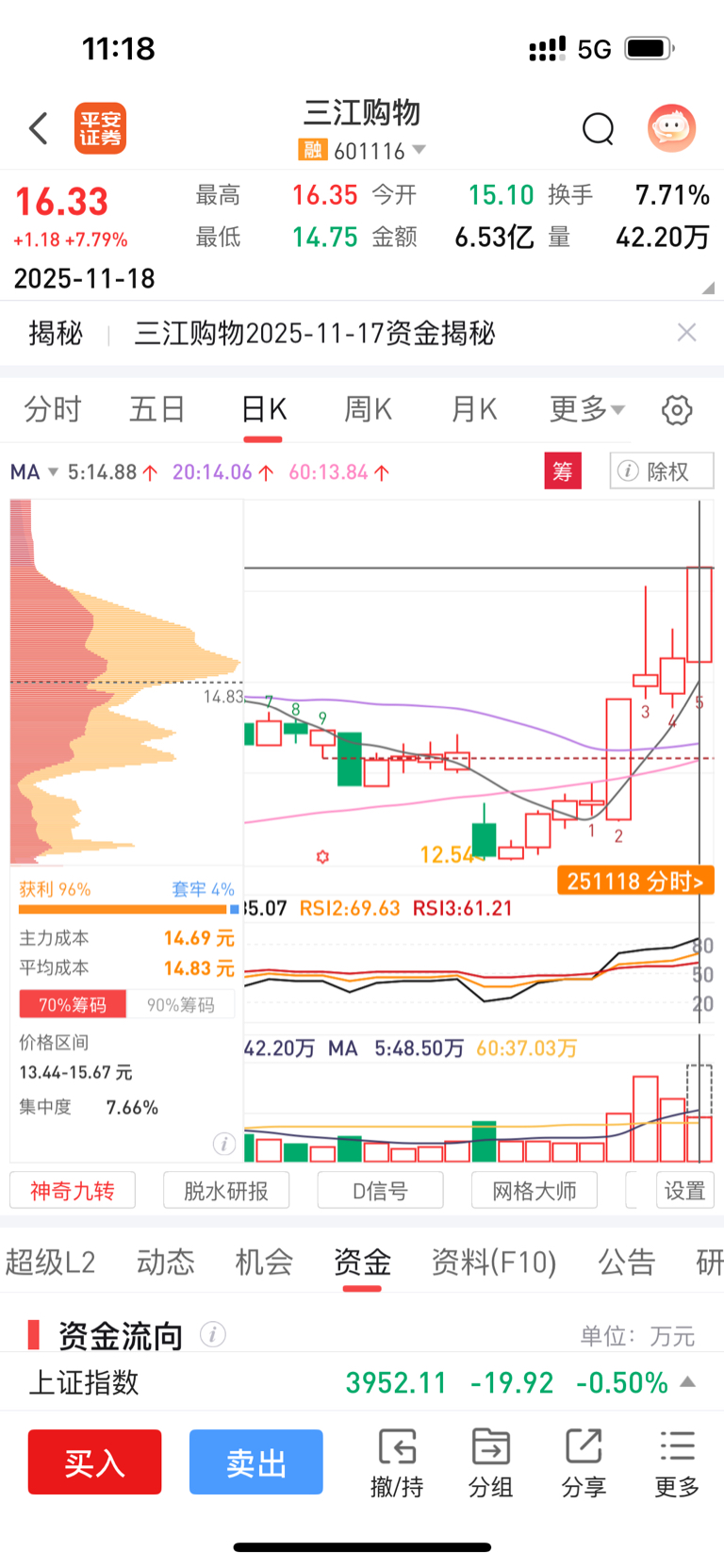Tap the info icon beside 除权
This screenshot has height=1568, width=724.
tap(628, 470)
